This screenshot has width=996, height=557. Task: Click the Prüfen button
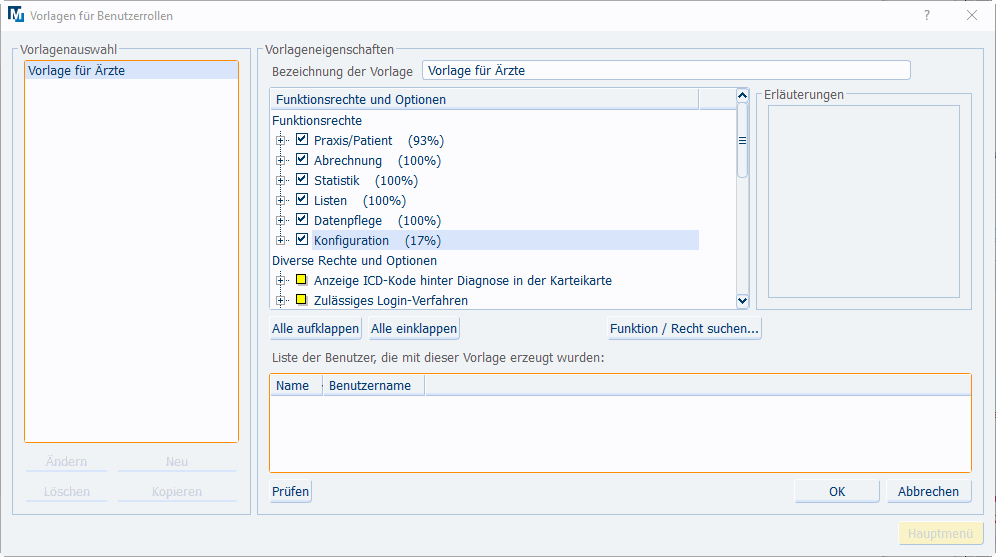coord(290,492)
